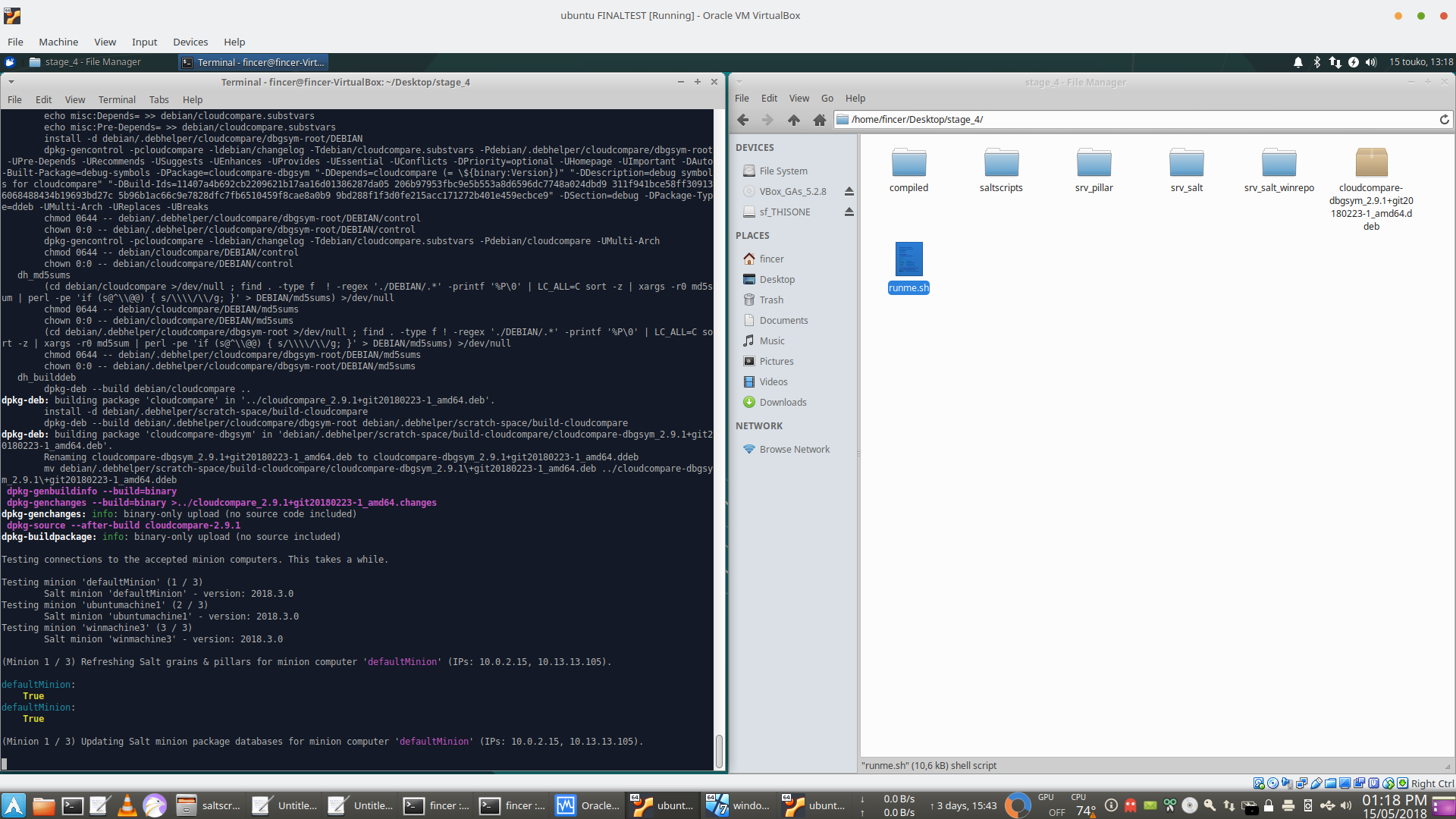This screenshot has height=819, width=1456.
Task: Click the forward arrow in File Manager
Action: (767, 120)
